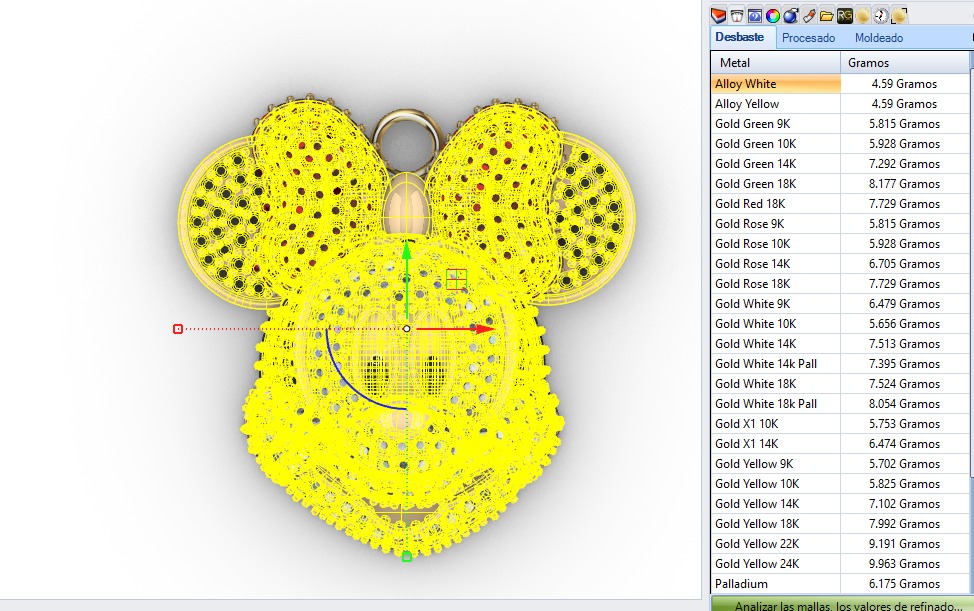Viewport: 974px width, 611px height.
Task: Select the Gold White 14k Pall row
Action: tap(840, 364)
